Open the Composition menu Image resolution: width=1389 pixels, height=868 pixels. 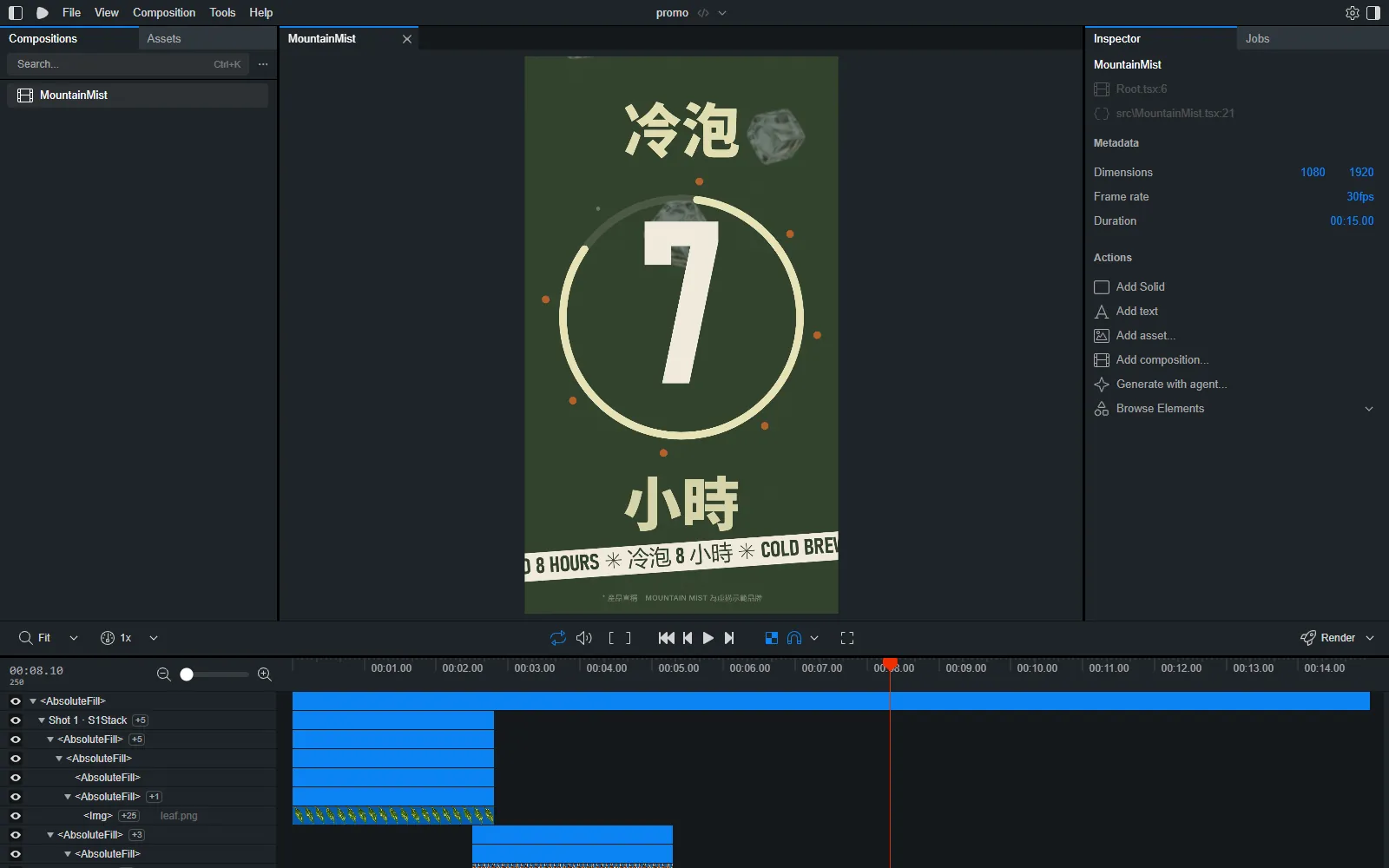pos(164,13)
